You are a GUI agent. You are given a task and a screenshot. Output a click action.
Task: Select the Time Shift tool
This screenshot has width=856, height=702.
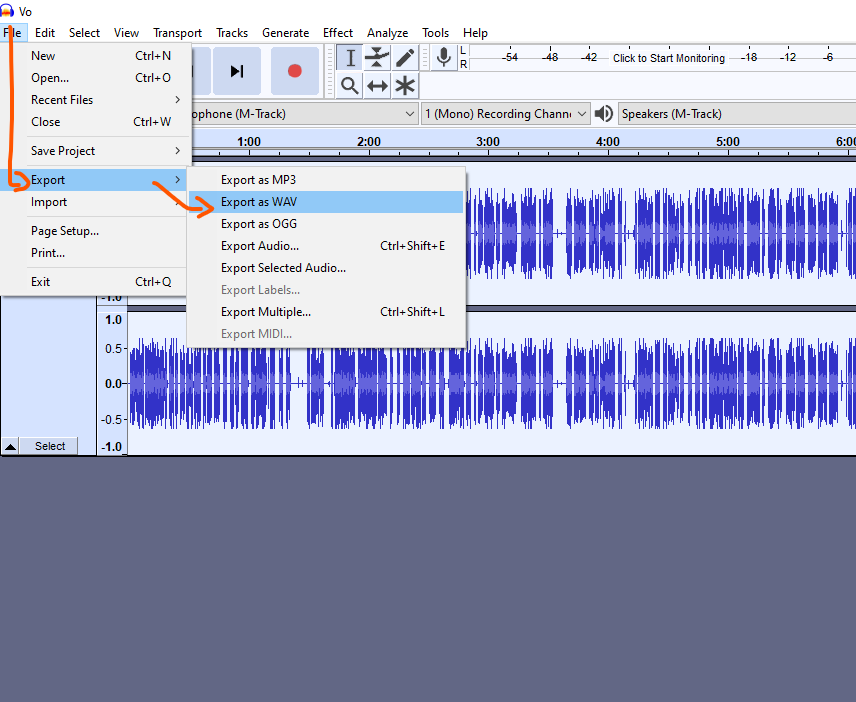[x=377, y=86]
